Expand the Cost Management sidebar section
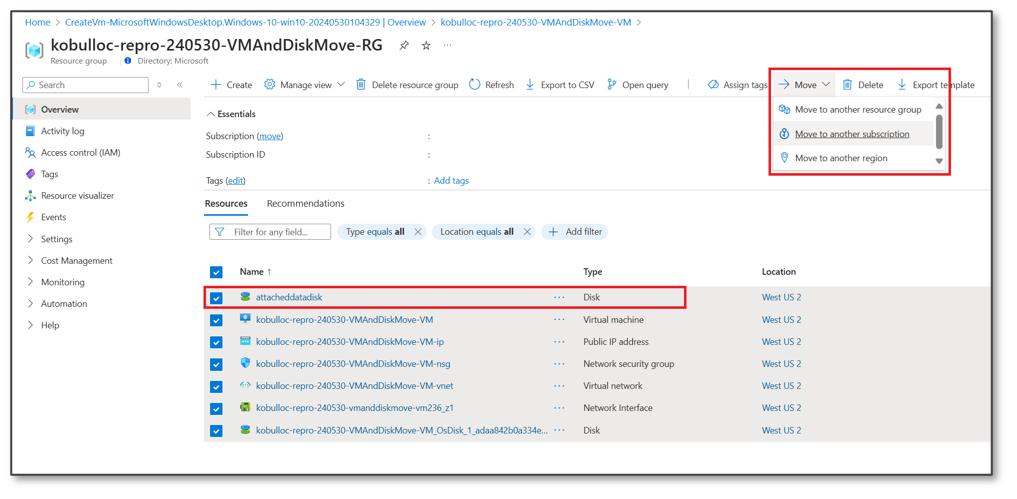Viewport: 1017px width, 499px height. pyautogui.click(x=30, y=260)
